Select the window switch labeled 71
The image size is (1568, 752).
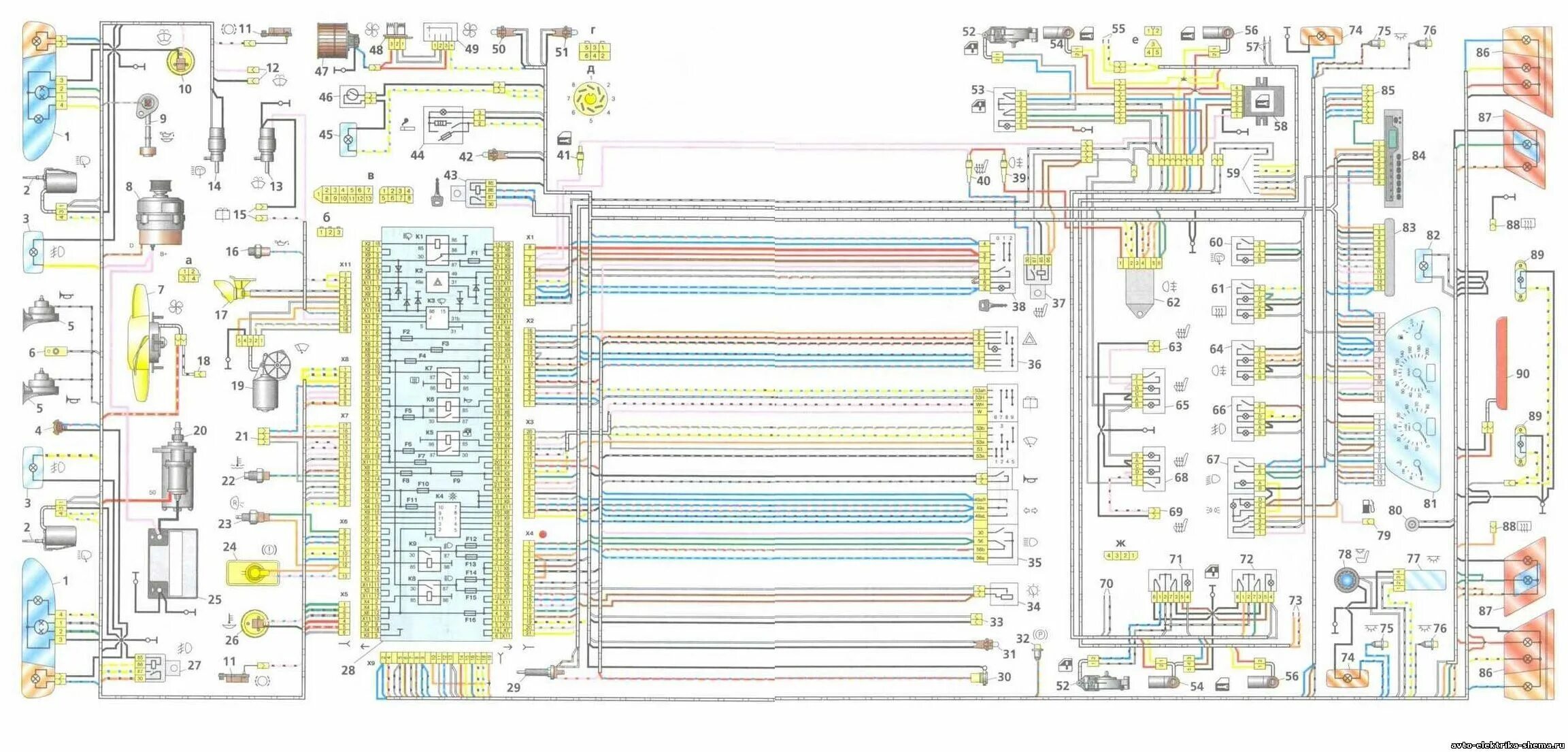coord(1170,586)
